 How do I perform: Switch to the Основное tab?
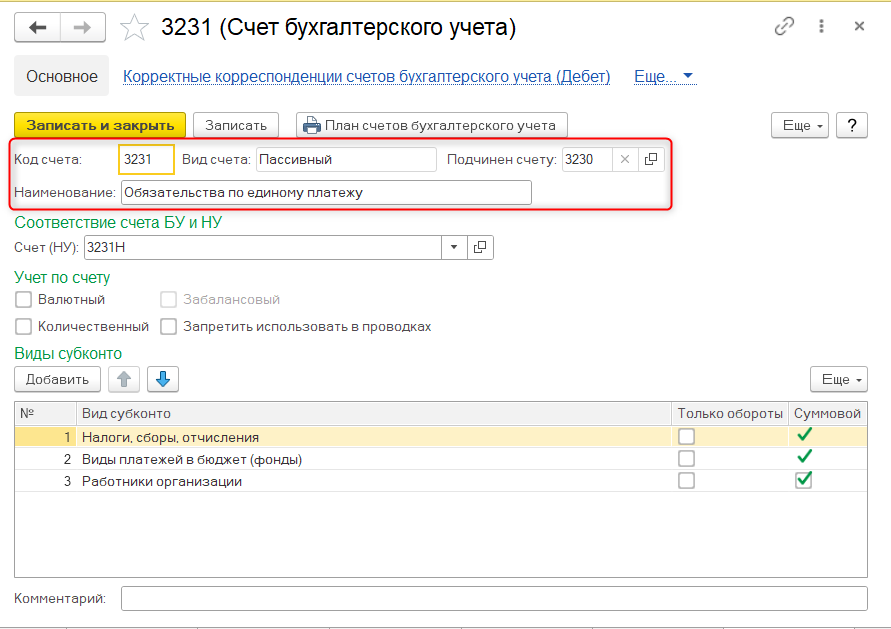(62, 76)
